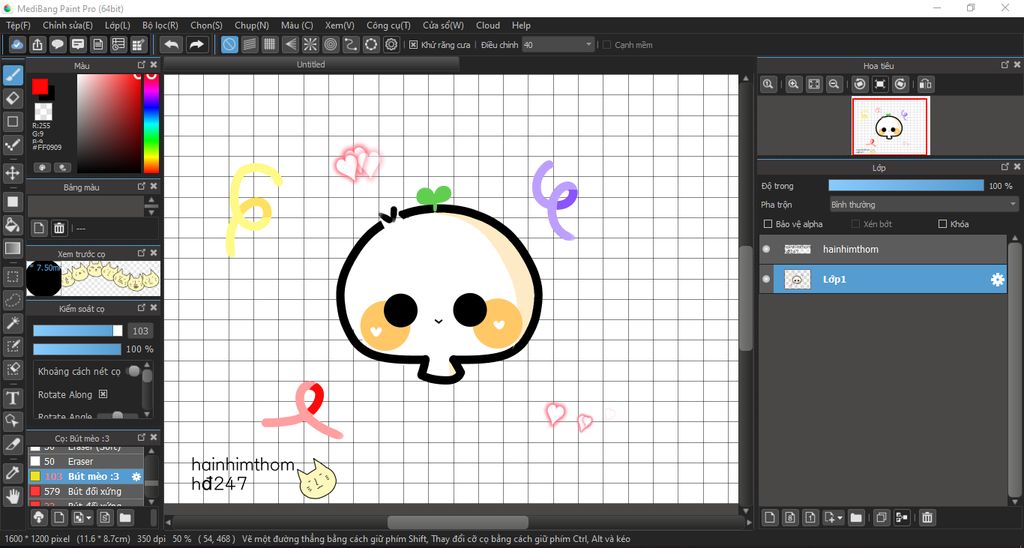
Task: Select Bút đối xứng 579 brush
Action: pyautogui.click(x=86, y=491)
